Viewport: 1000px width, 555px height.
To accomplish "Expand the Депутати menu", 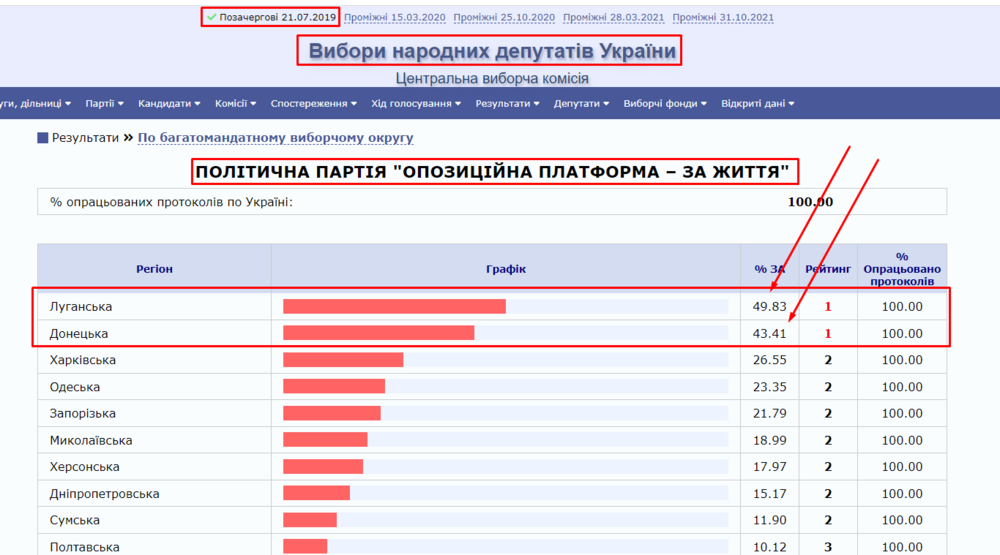I will click(581, 103).
